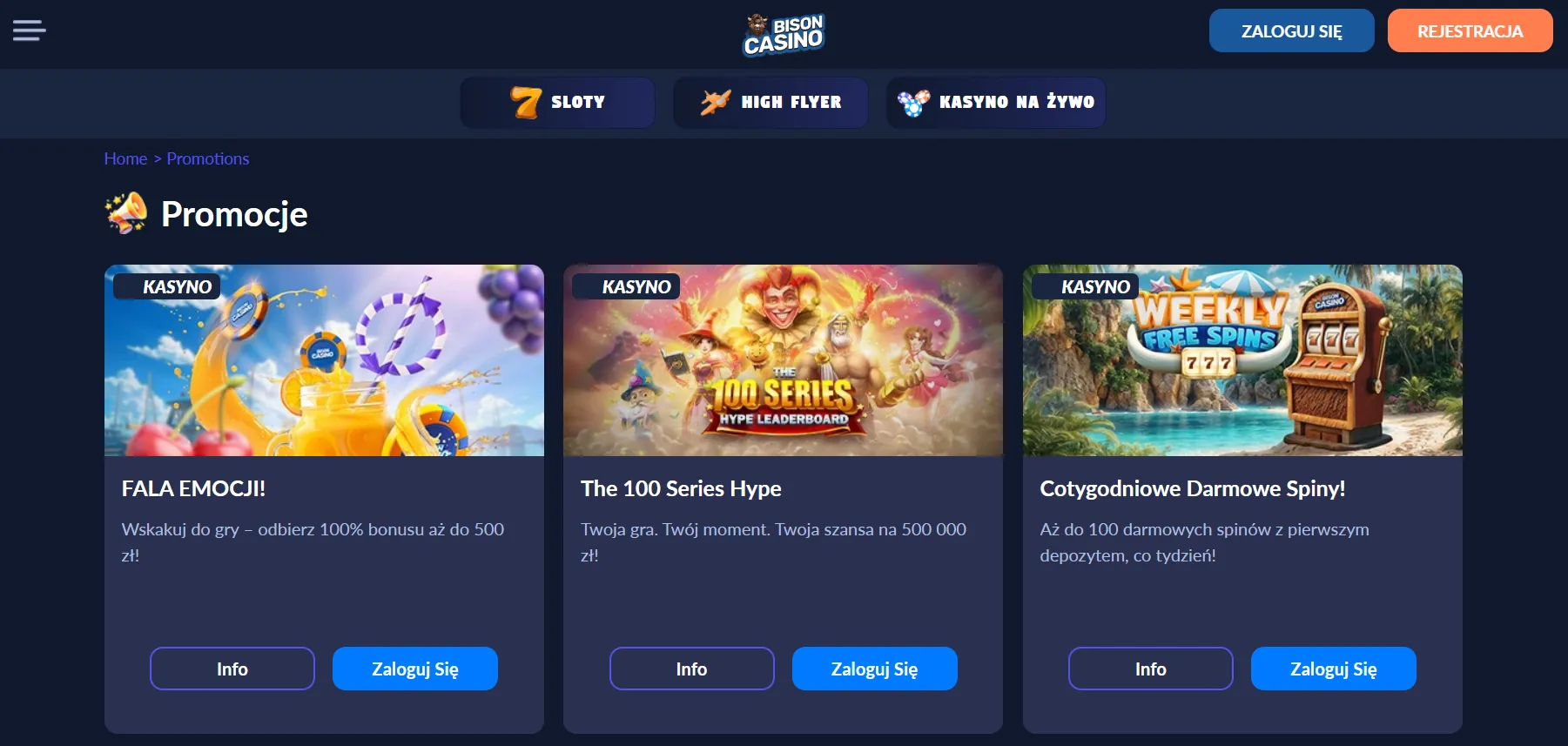Viewport: 1568px width, 746px height.
Task: Click the High Flyer plane icon
Action: click(715, 102)
